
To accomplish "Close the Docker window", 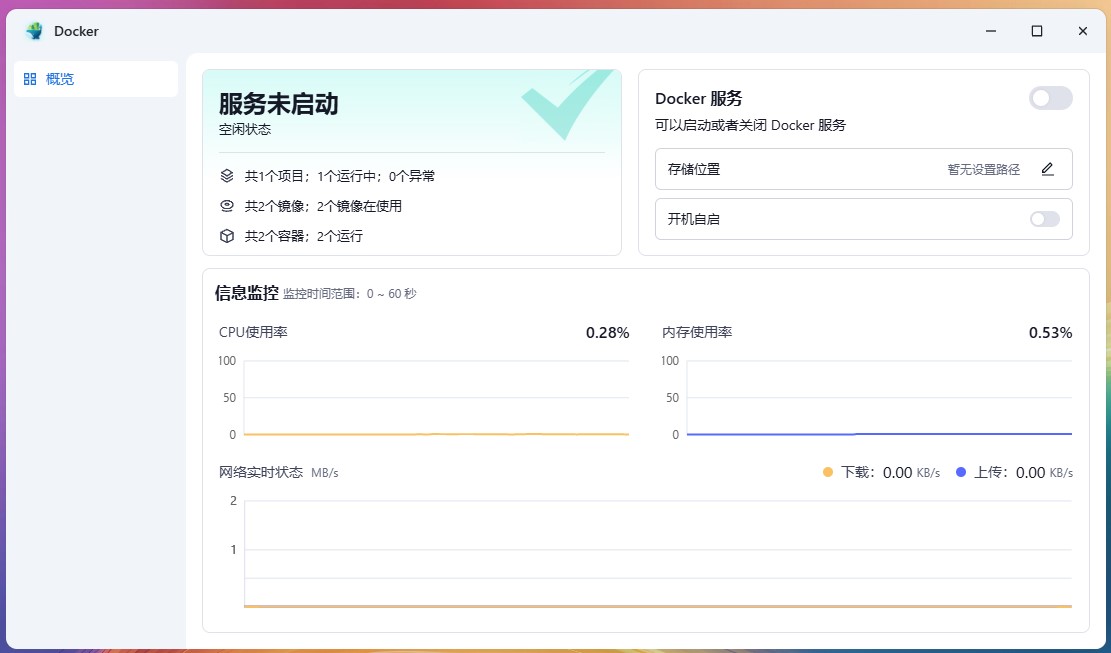I will coord(1083,31).
